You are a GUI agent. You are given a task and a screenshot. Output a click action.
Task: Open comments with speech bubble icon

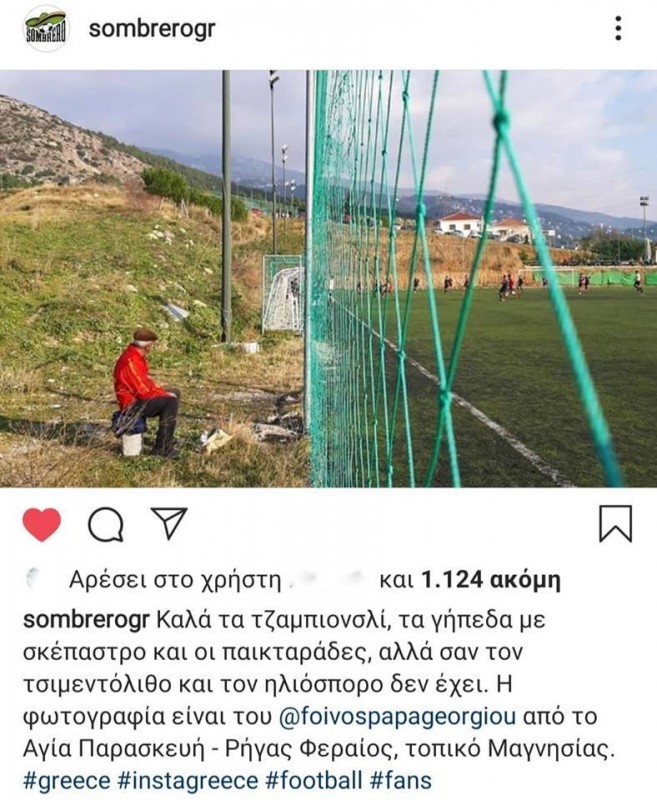(x=106, y=524)
